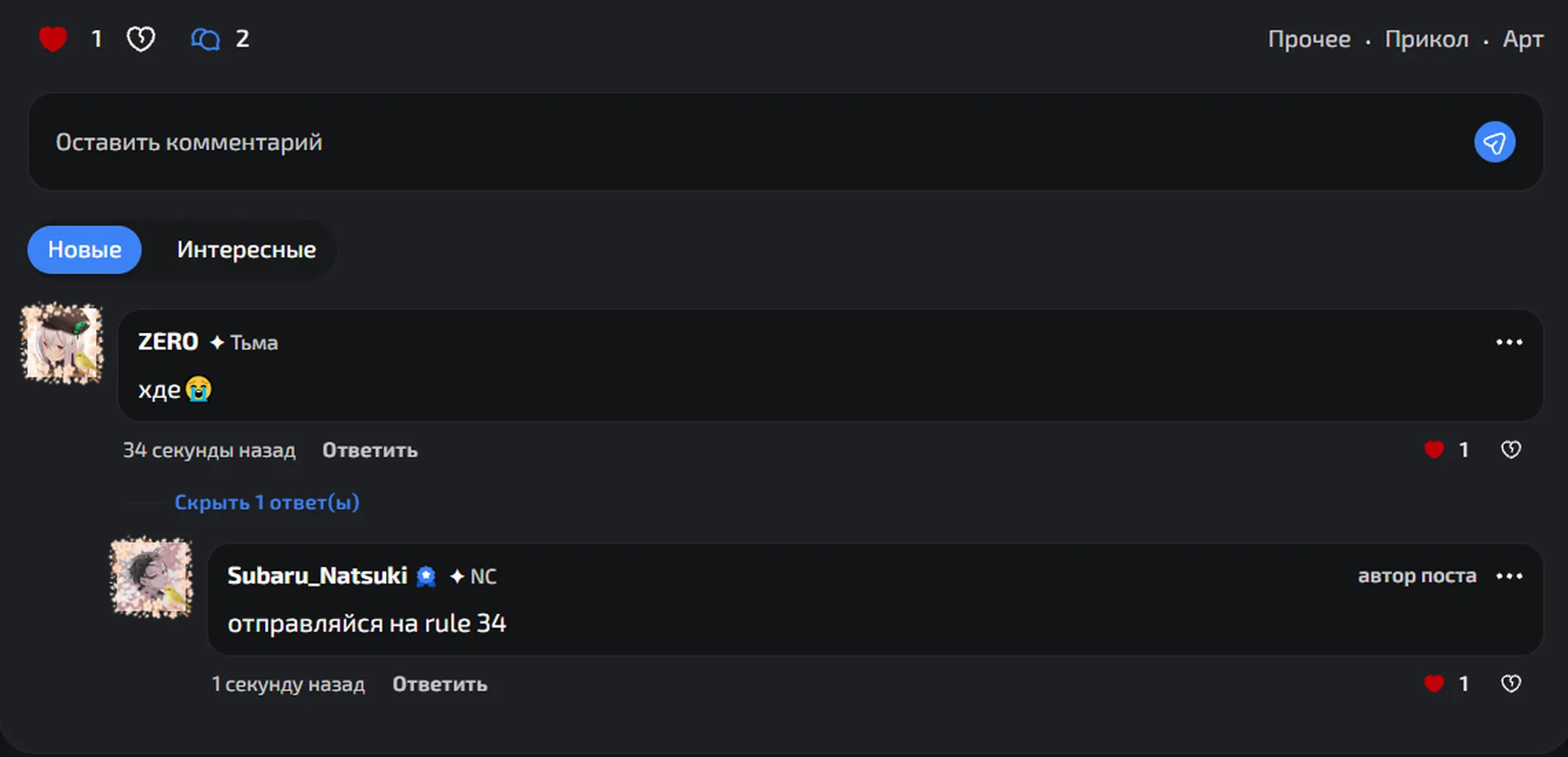Switch to the 'Интересные' comments tab
Screen dimensions: 1568x757
pyautogui.click(x=246, y=250)
